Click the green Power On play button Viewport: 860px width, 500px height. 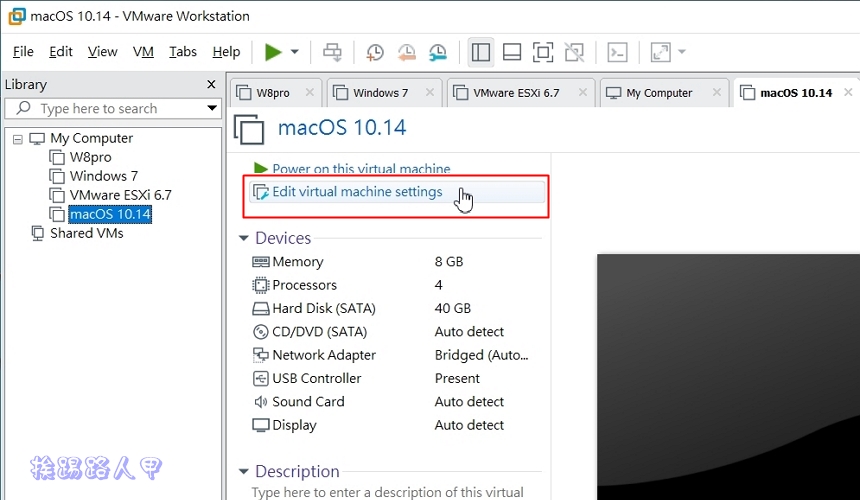(272, 52)
